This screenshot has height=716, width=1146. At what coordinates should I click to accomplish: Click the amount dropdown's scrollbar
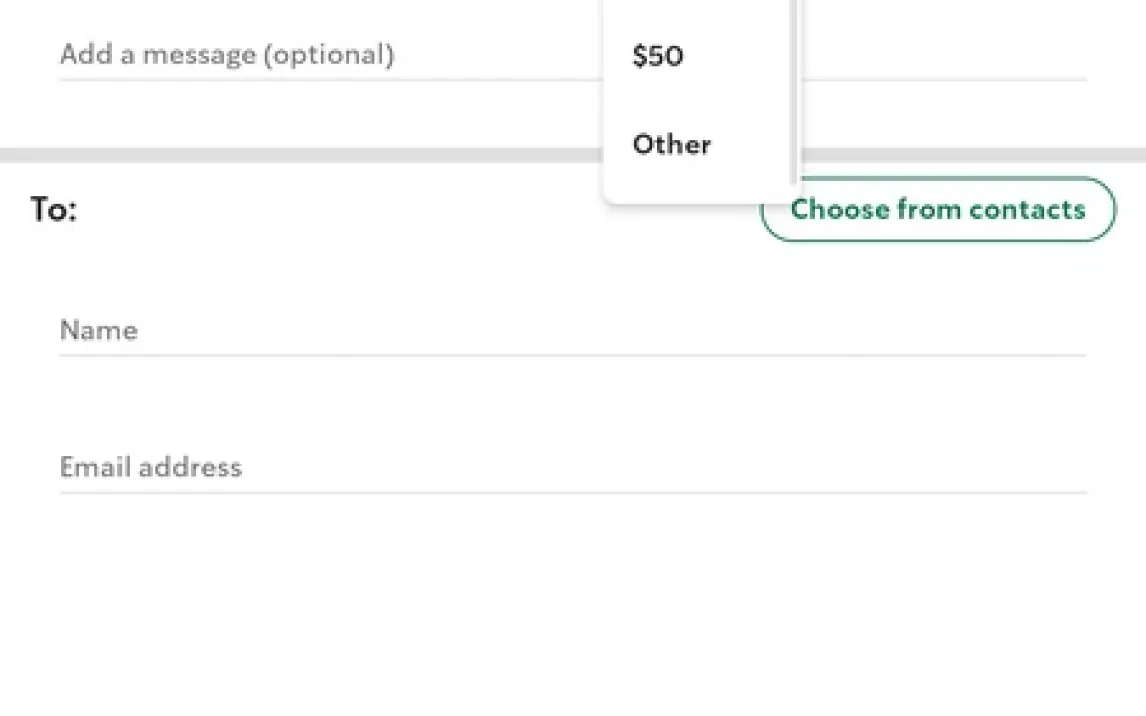[794, 90]
